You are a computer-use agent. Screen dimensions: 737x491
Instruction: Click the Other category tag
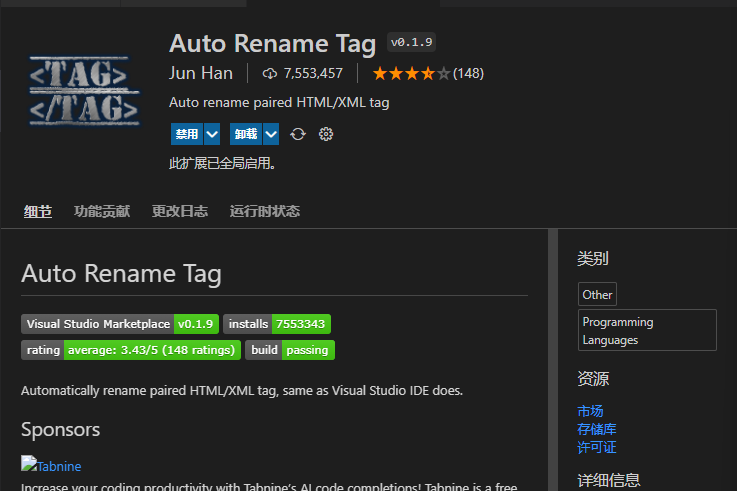click(597, 295)
